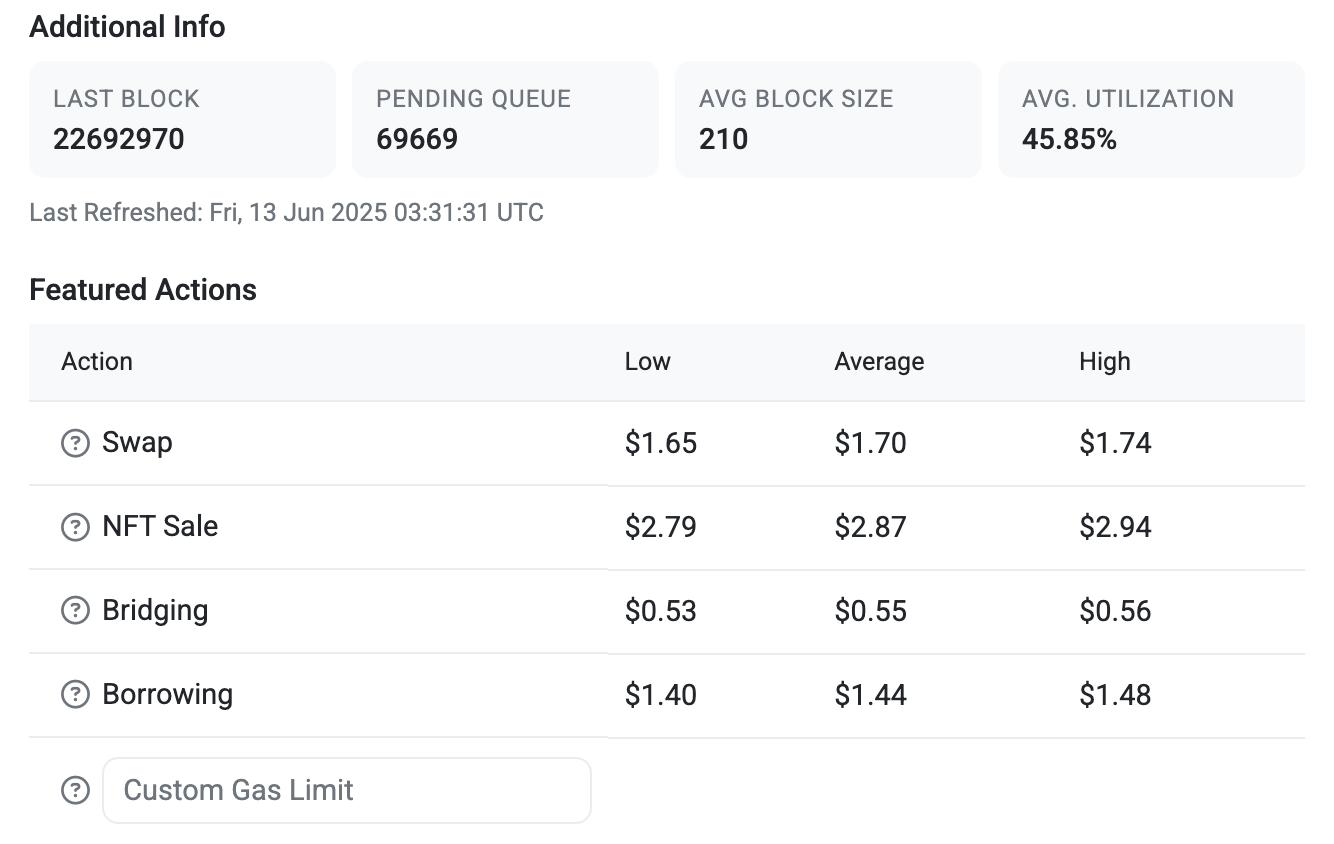Focus the Custom Gas Limit input field

click(x=347, y=791)
